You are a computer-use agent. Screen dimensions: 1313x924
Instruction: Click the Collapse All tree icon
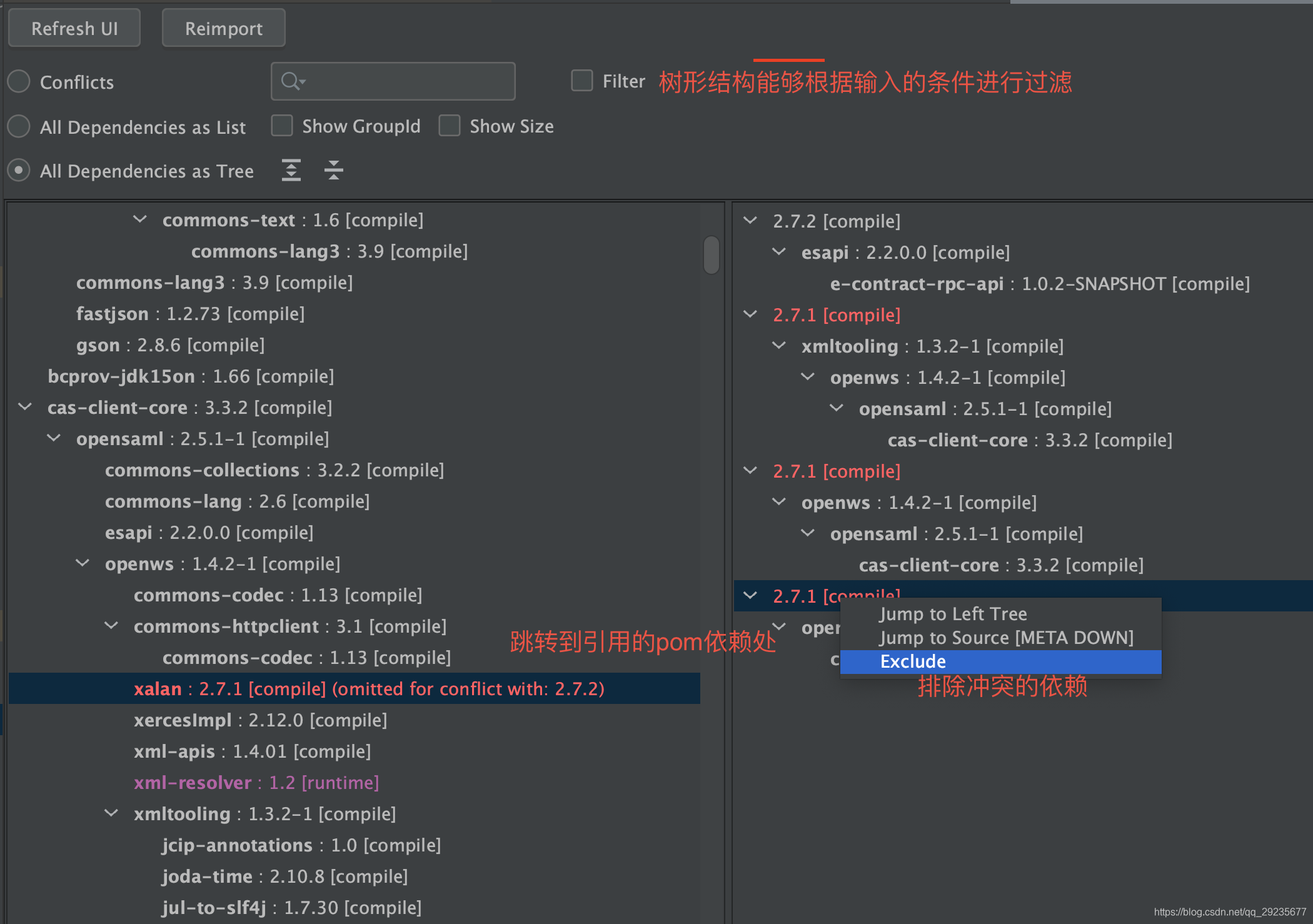point(334,170)
